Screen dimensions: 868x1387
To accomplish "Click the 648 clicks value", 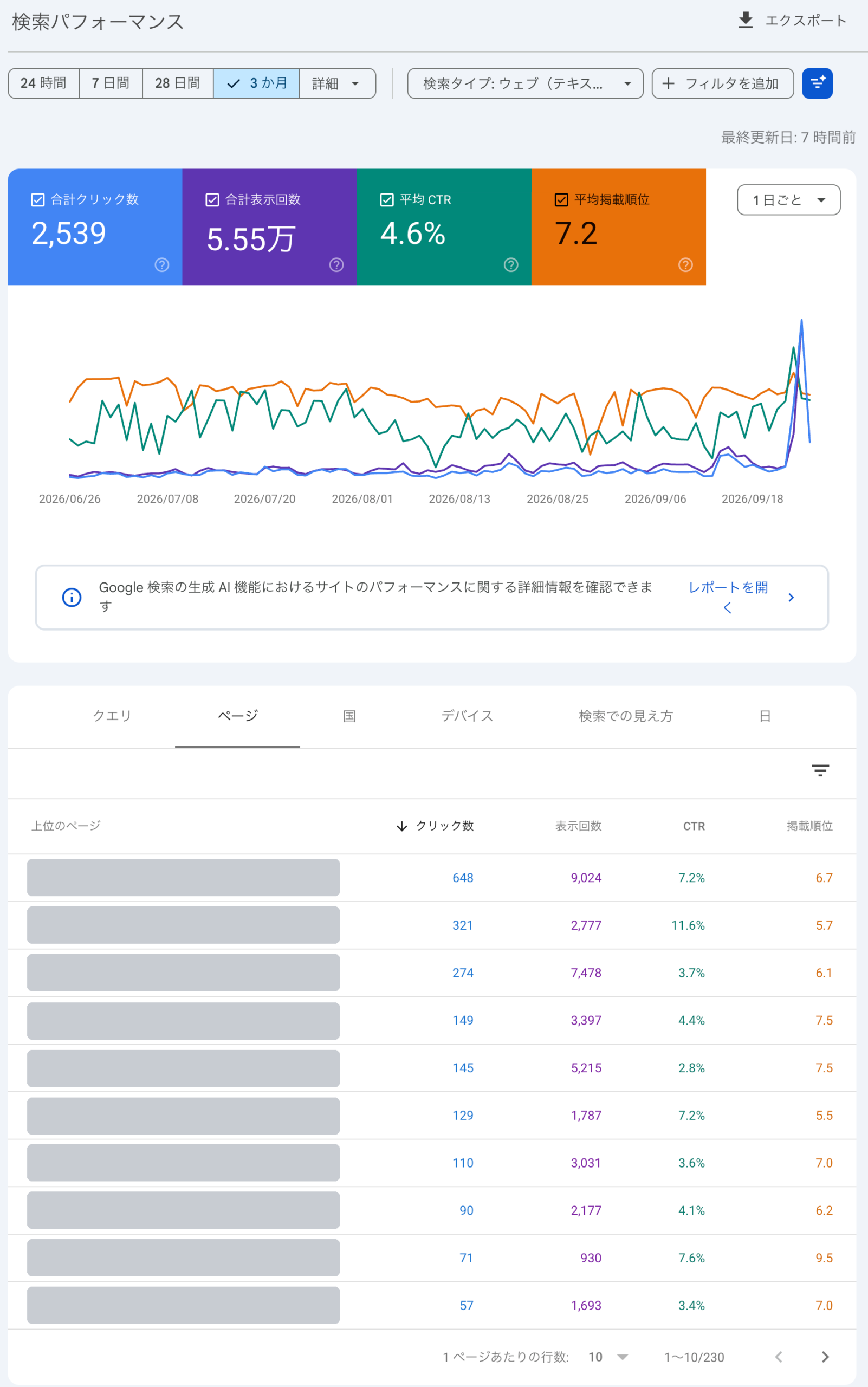I will [463, 878].
